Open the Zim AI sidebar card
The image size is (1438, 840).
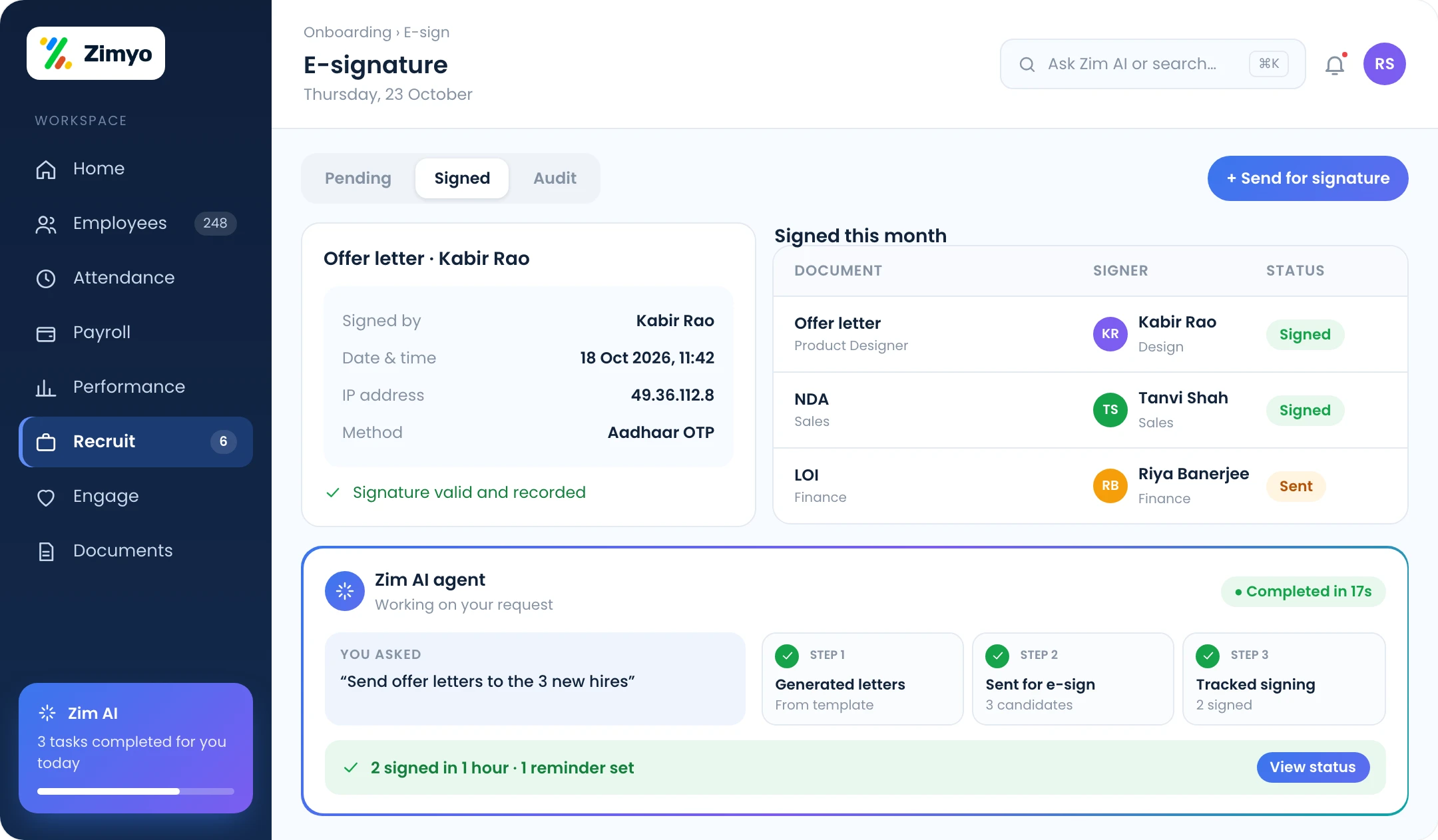pyautogui.click(x=136, y=748)
